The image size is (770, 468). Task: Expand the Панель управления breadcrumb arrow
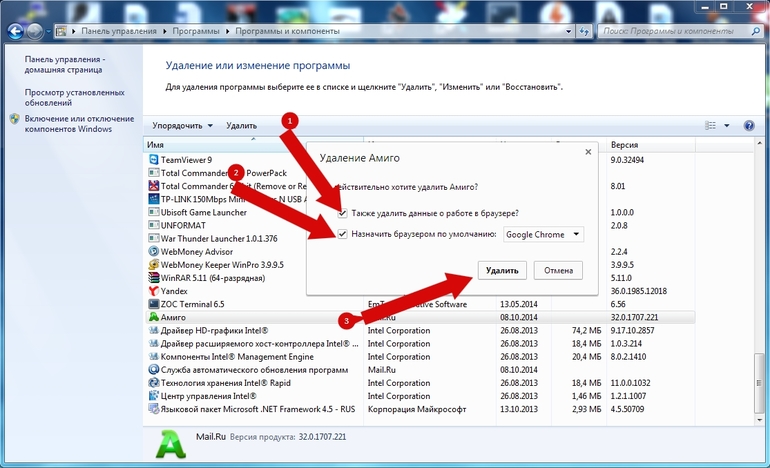point(165,31)
